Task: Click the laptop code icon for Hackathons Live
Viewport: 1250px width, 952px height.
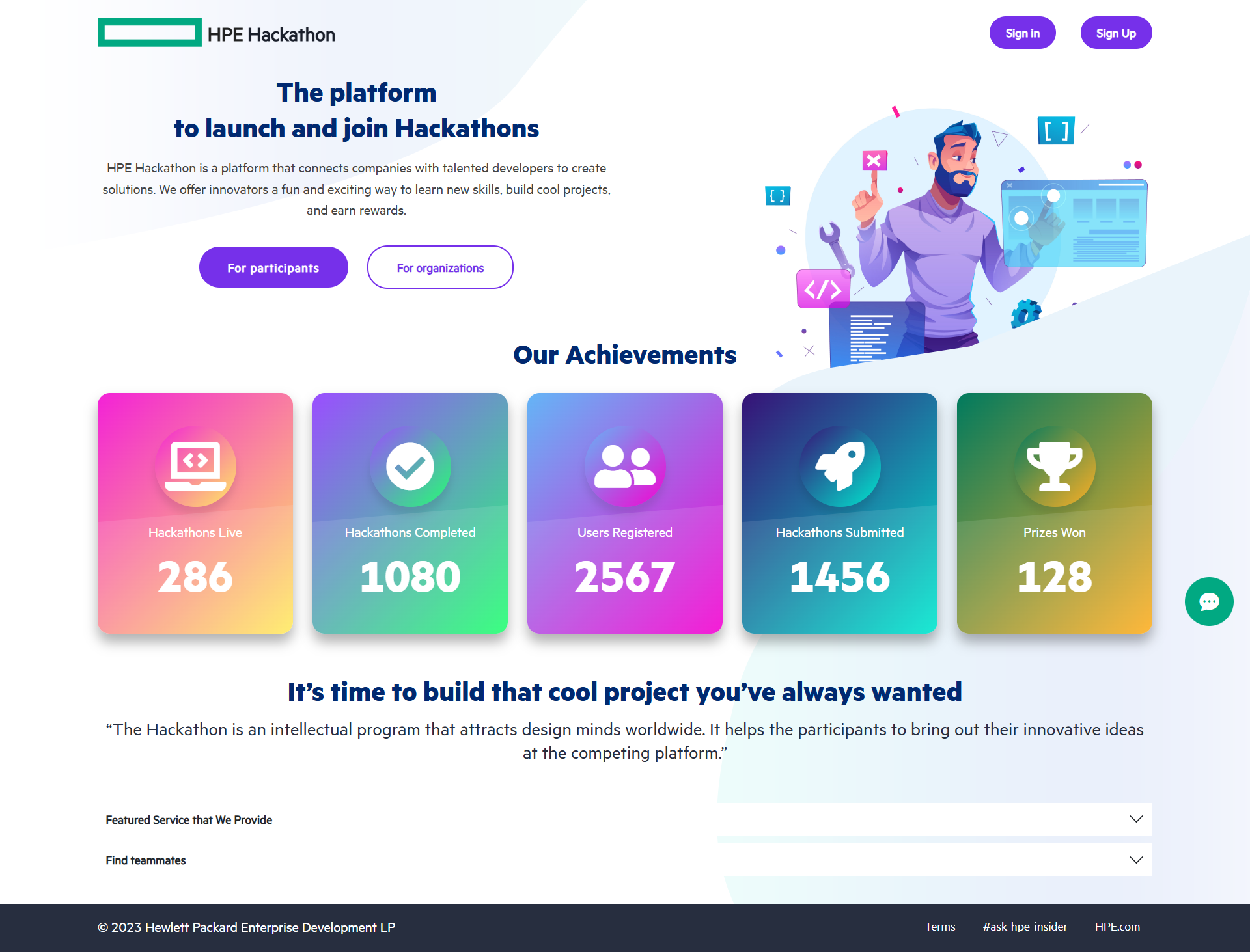Action: coord(195,467)
